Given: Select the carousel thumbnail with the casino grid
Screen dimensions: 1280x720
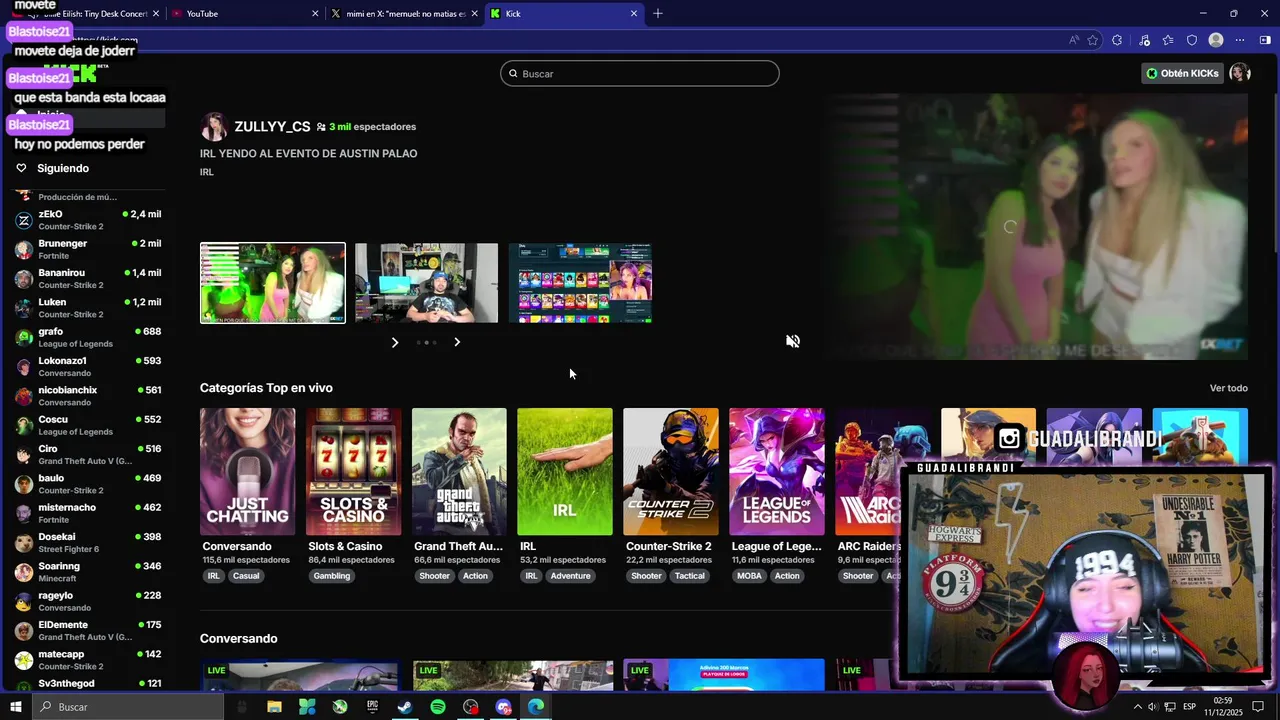Looking at the screenshot, I should pyautogui.click(x=580, y=283).
